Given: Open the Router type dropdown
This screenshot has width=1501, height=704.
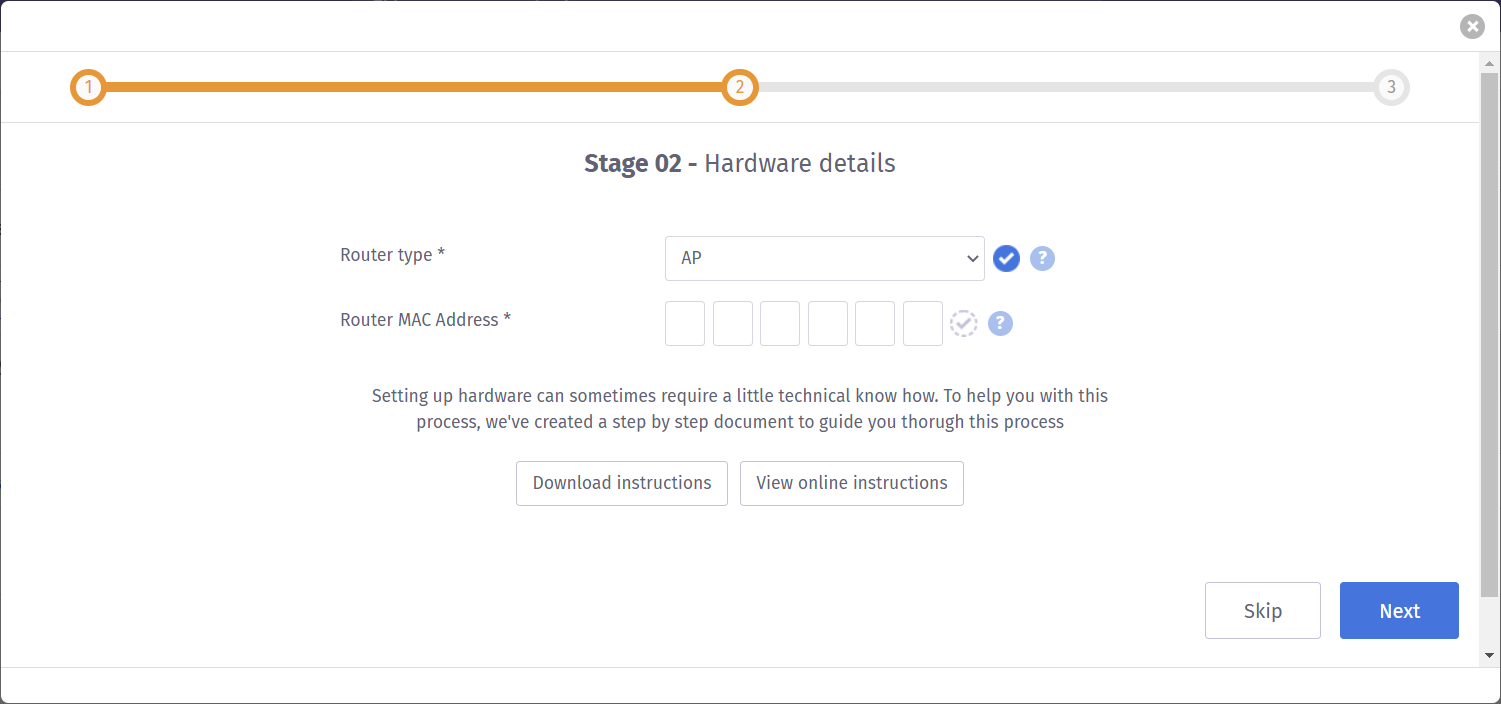Looking at the screenshot, I should pos(824,259).
